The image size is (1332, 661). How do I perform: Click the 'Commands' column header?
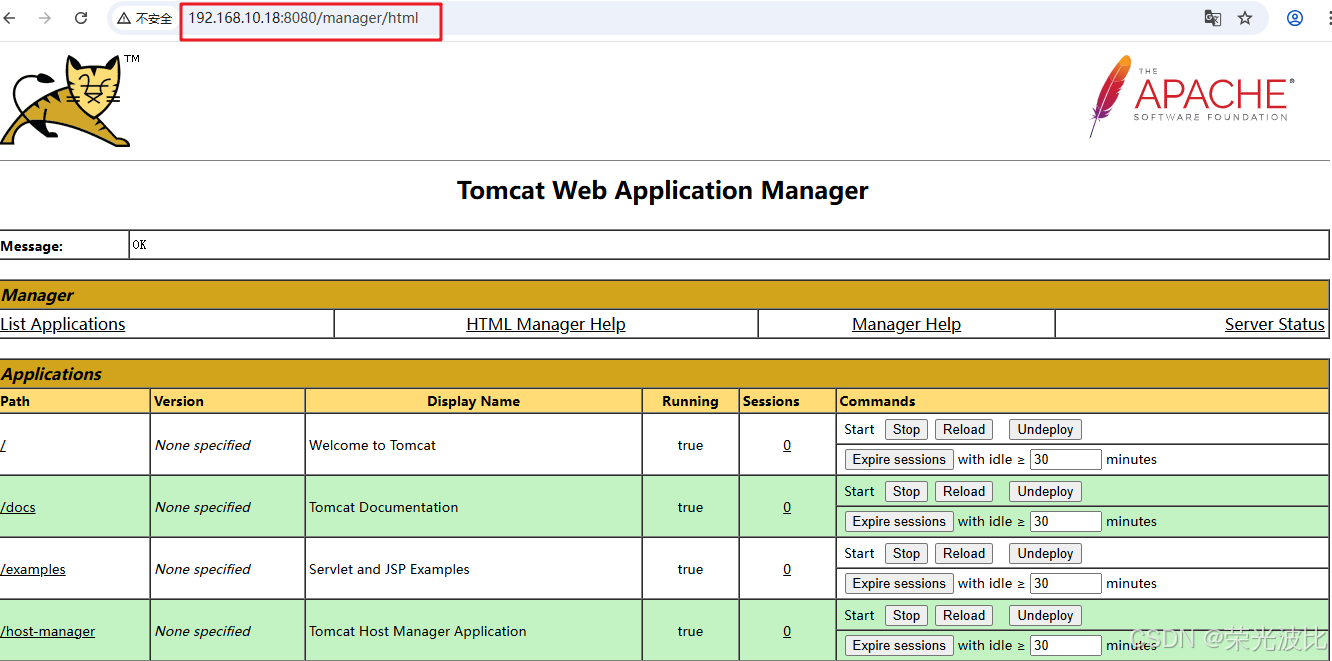pos(877,401)
